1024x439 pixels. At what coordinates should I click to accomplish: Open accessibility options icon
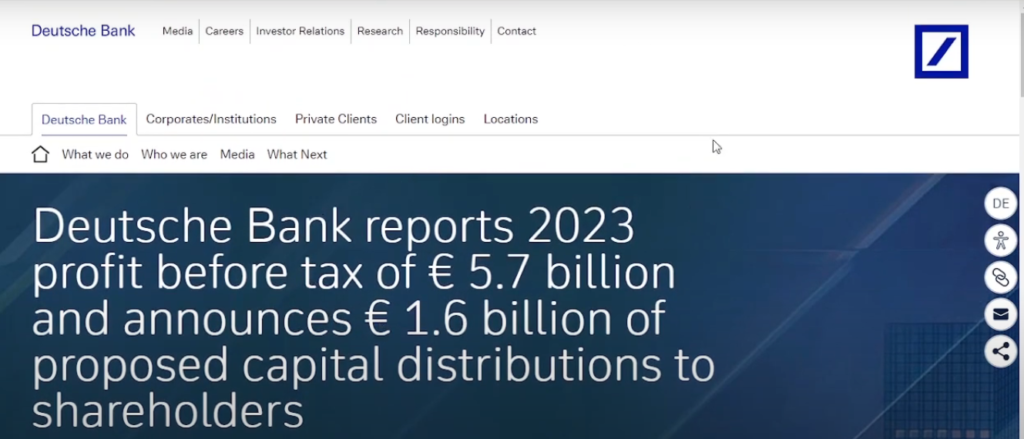999,240
